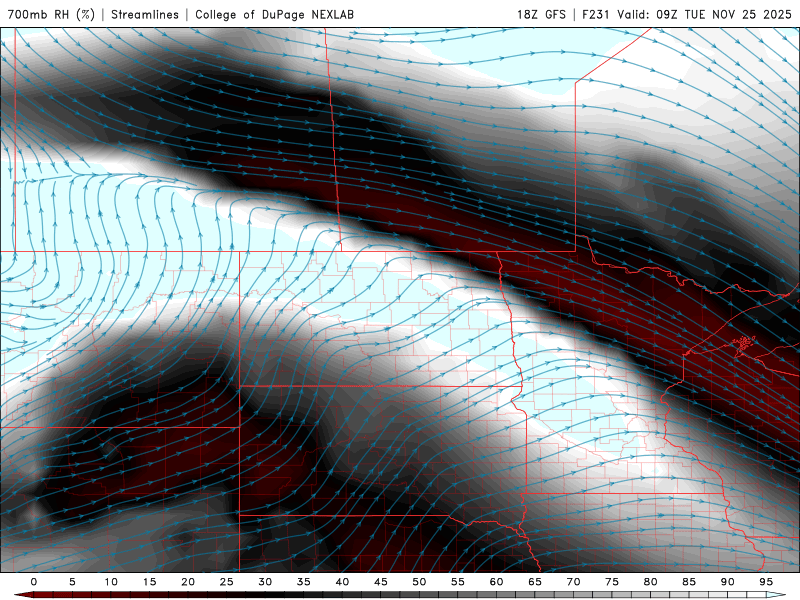Click the '65' value on color scale
The height and width of the screenshot is (600, 800).
pyautogui.click(x=535, y=582)
